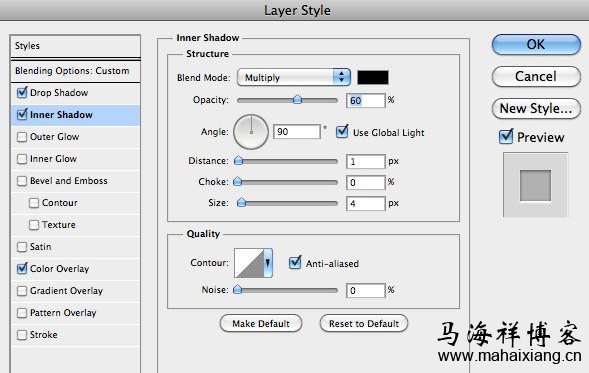Select Blending Options: Custom
Screen dimensions: 589x373
pos(76,71)
